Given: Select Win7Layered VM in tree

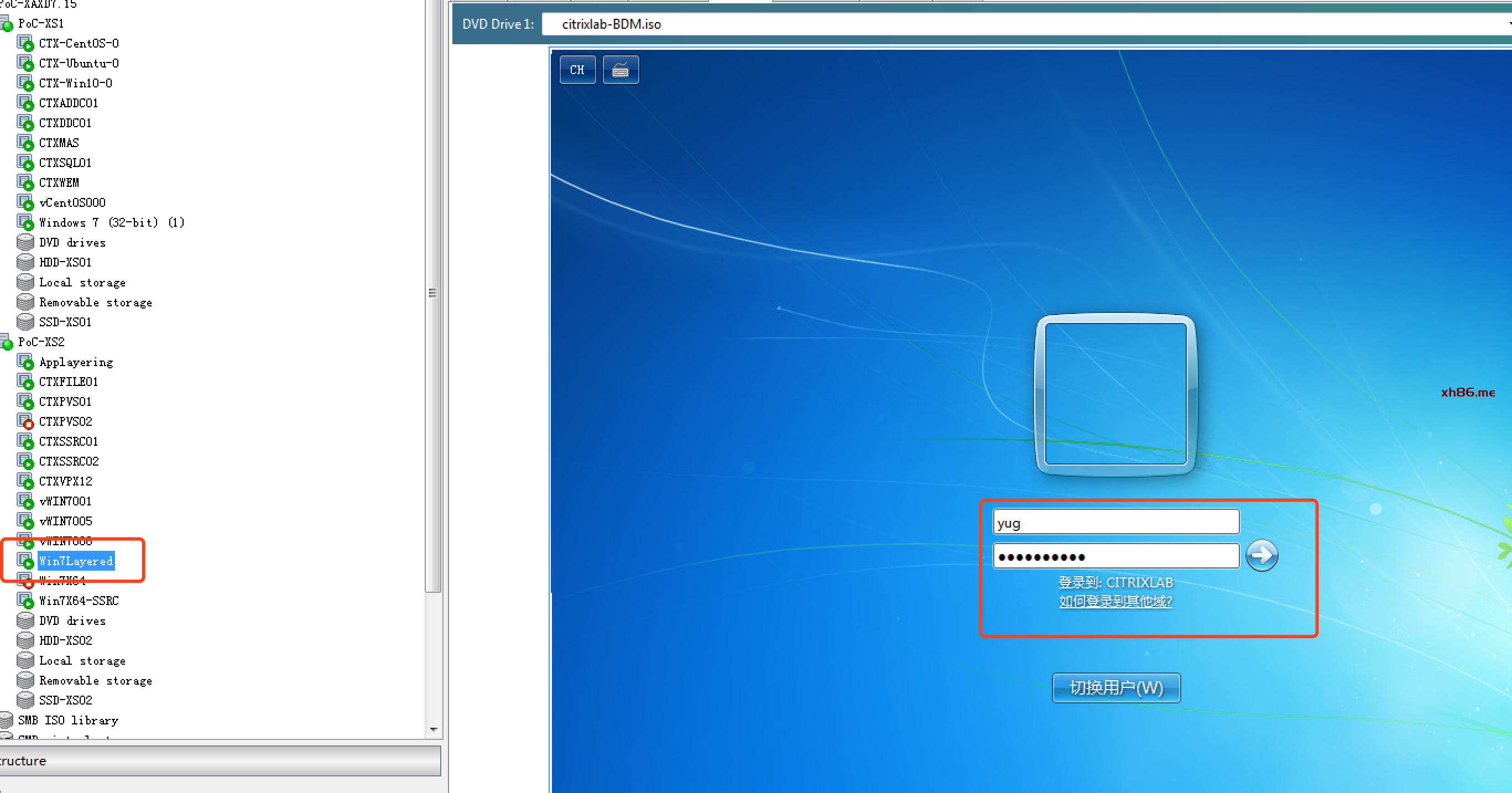Looking at the screenshot, I should coord(76,561).
